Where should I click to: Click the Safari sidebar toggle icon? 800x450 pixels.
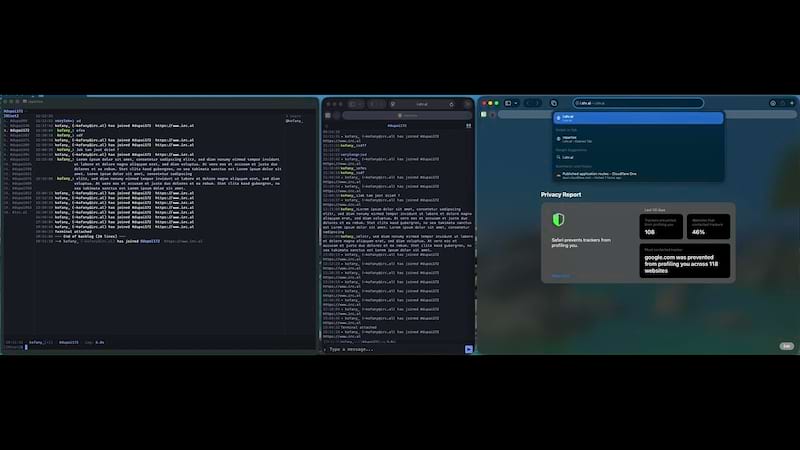pyautogui.click(x=507, y=103)
